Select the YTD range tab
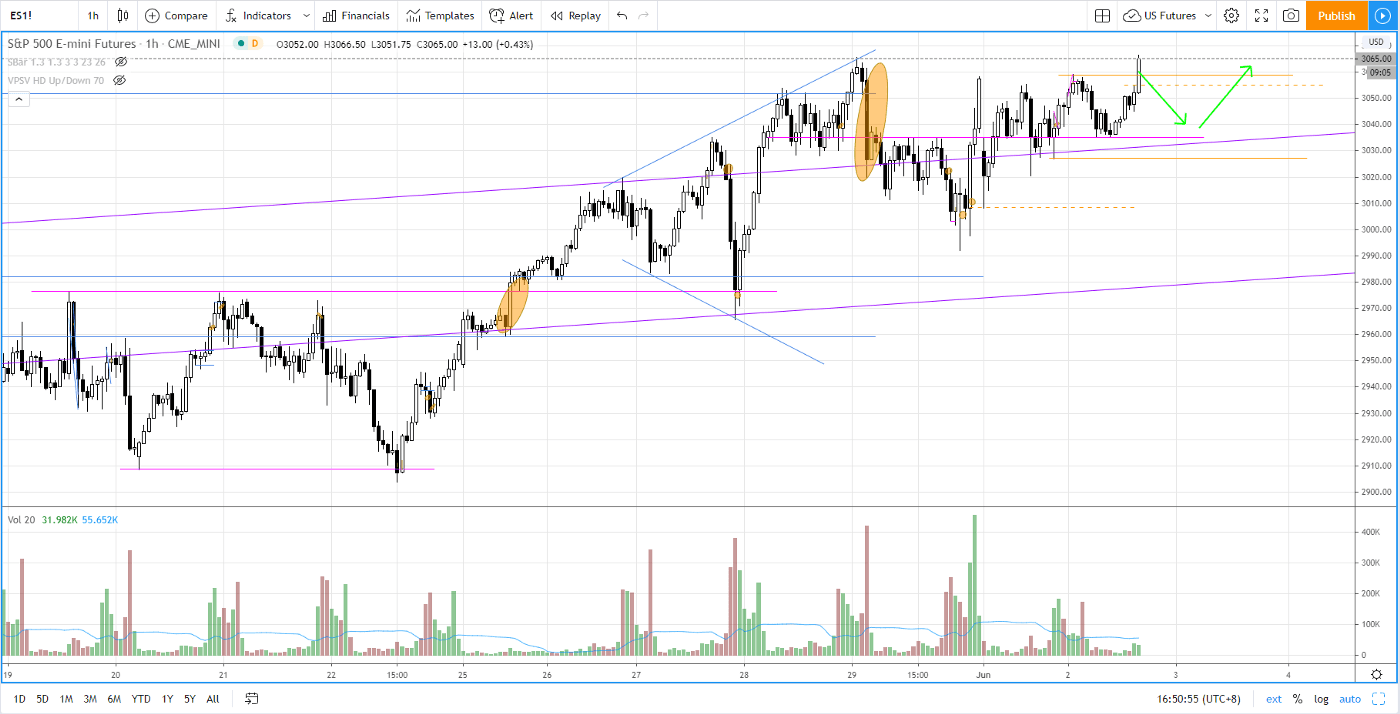The height and width of the screenshot is (714, 1400). (x=140, y=698)
